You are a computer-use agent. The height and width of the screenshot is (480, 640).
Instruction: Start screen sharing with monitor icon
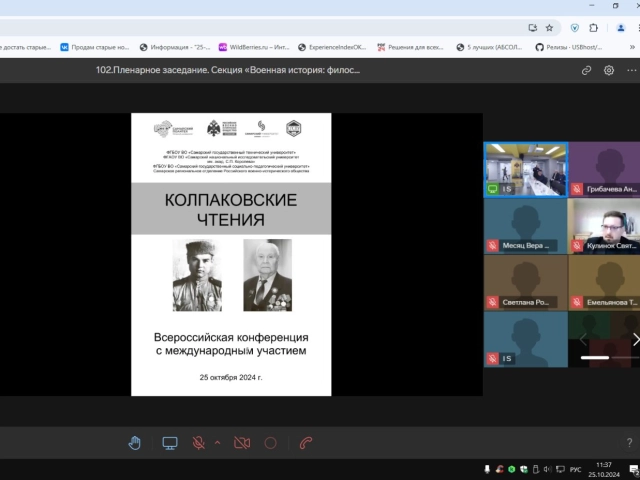170,443
